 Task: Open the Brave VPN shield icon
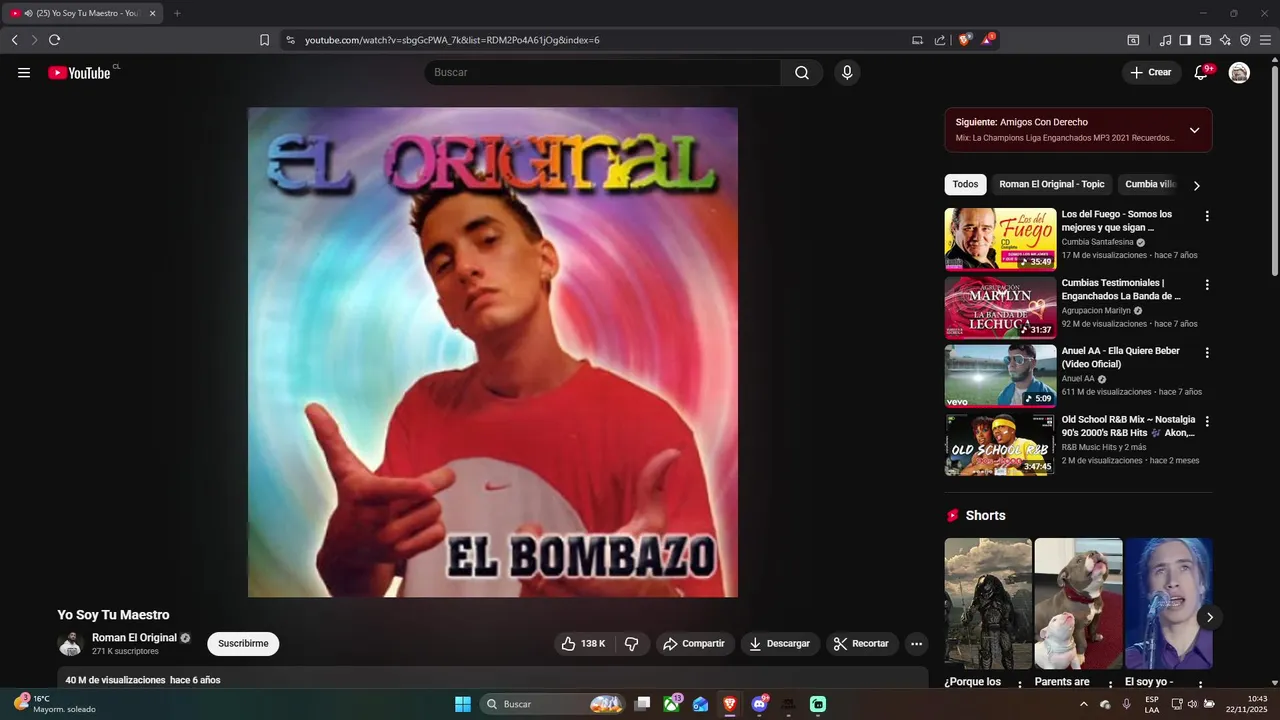click(x=1245, y=40)
